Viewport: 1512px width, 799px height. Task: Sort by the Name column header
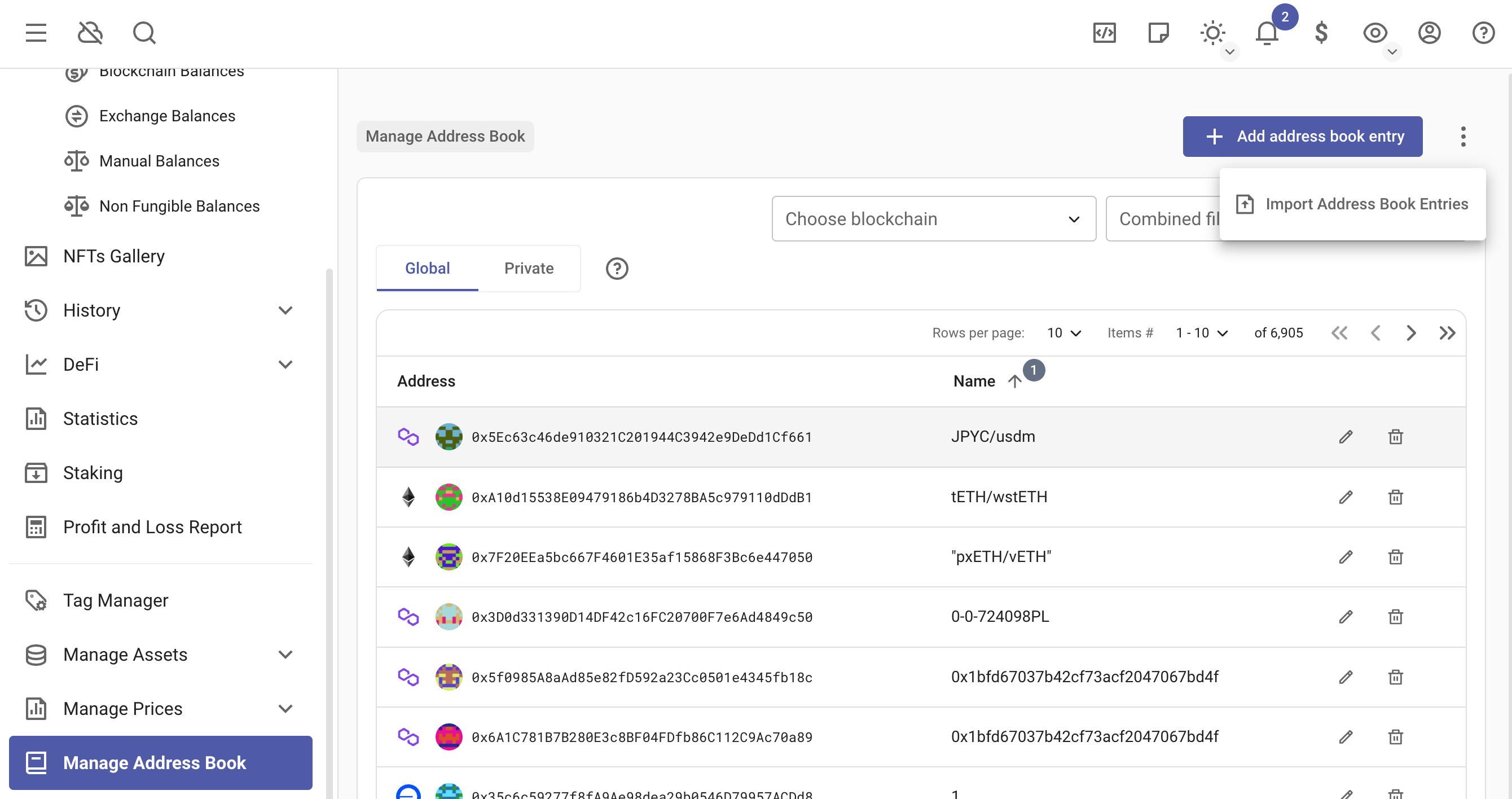[x=974, y=381]
